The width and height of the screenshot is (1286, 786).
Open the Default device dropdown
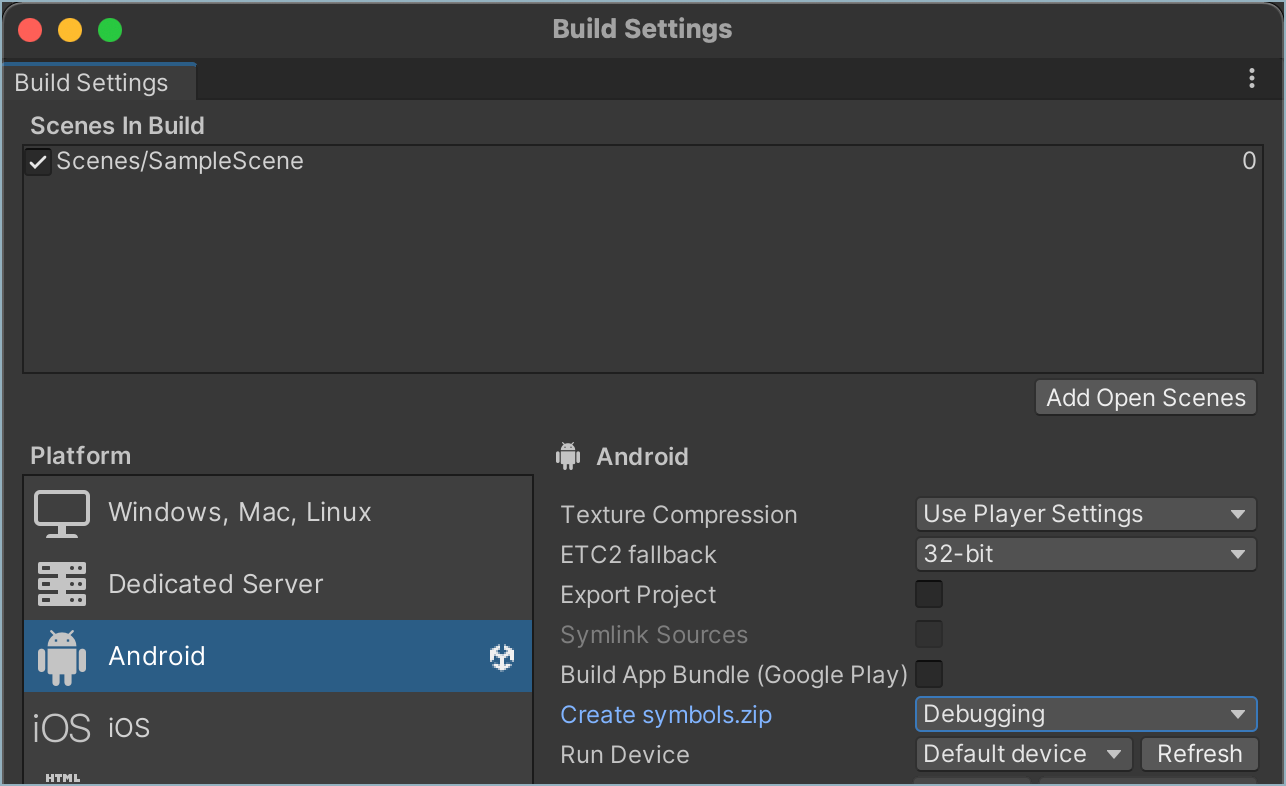coord(1023,753)
